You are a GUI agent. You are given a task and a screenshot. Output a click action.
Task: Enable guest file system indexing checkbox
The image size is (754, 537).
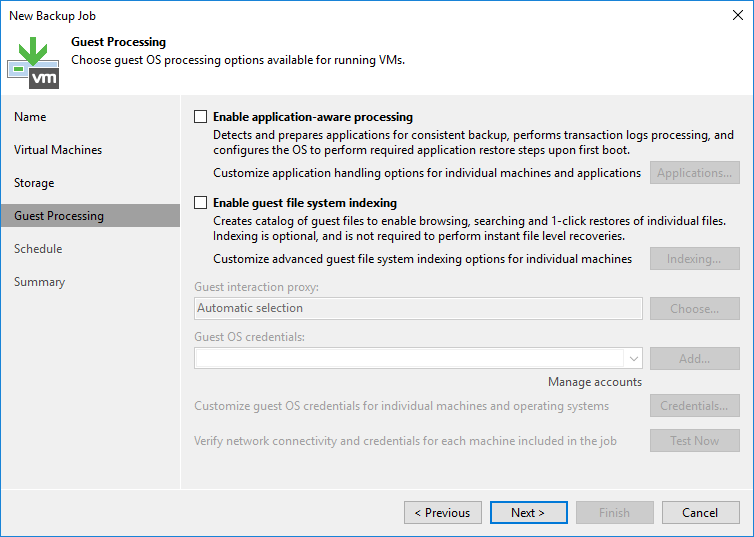pos(201,203)
